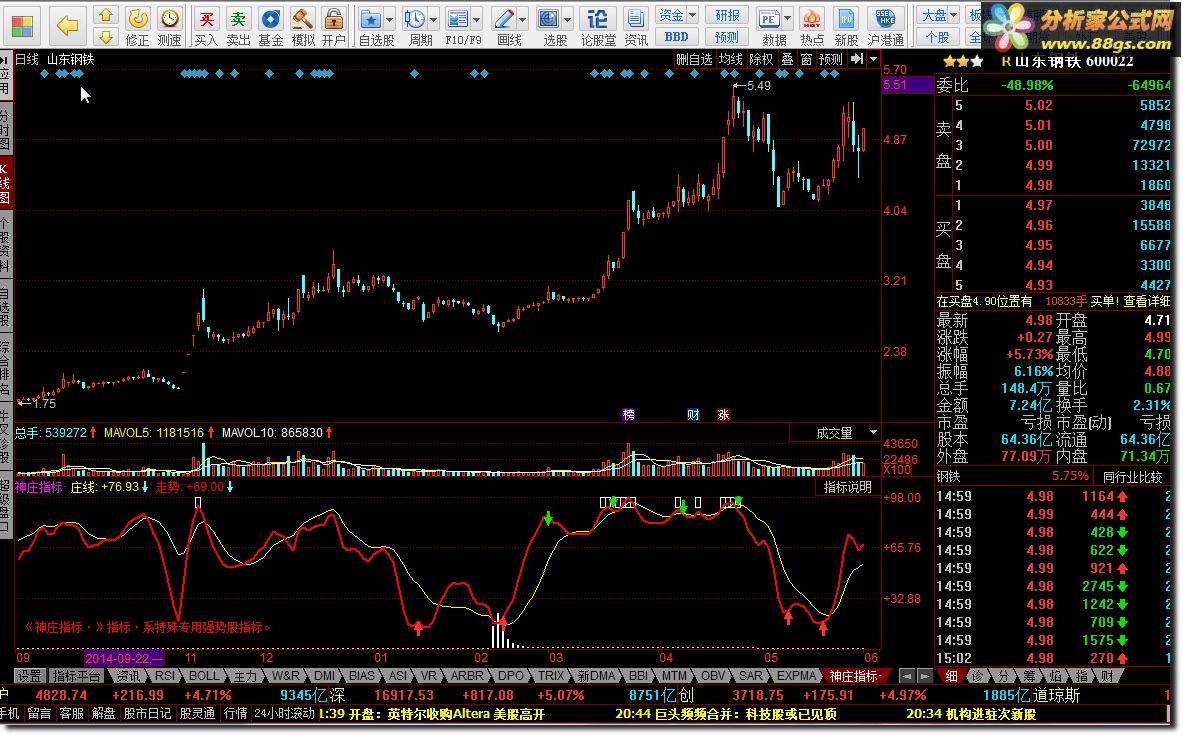
Task: Switch to the BOLL indicator tab
Action: (x=204, y=676)
